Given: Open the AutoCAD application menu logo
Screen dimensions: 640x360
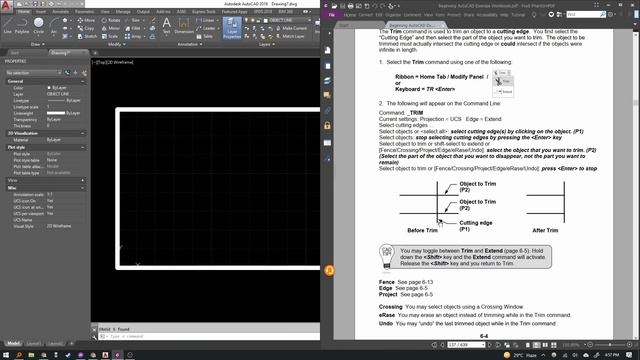Looking at the screenshot, I should [6, 6].
